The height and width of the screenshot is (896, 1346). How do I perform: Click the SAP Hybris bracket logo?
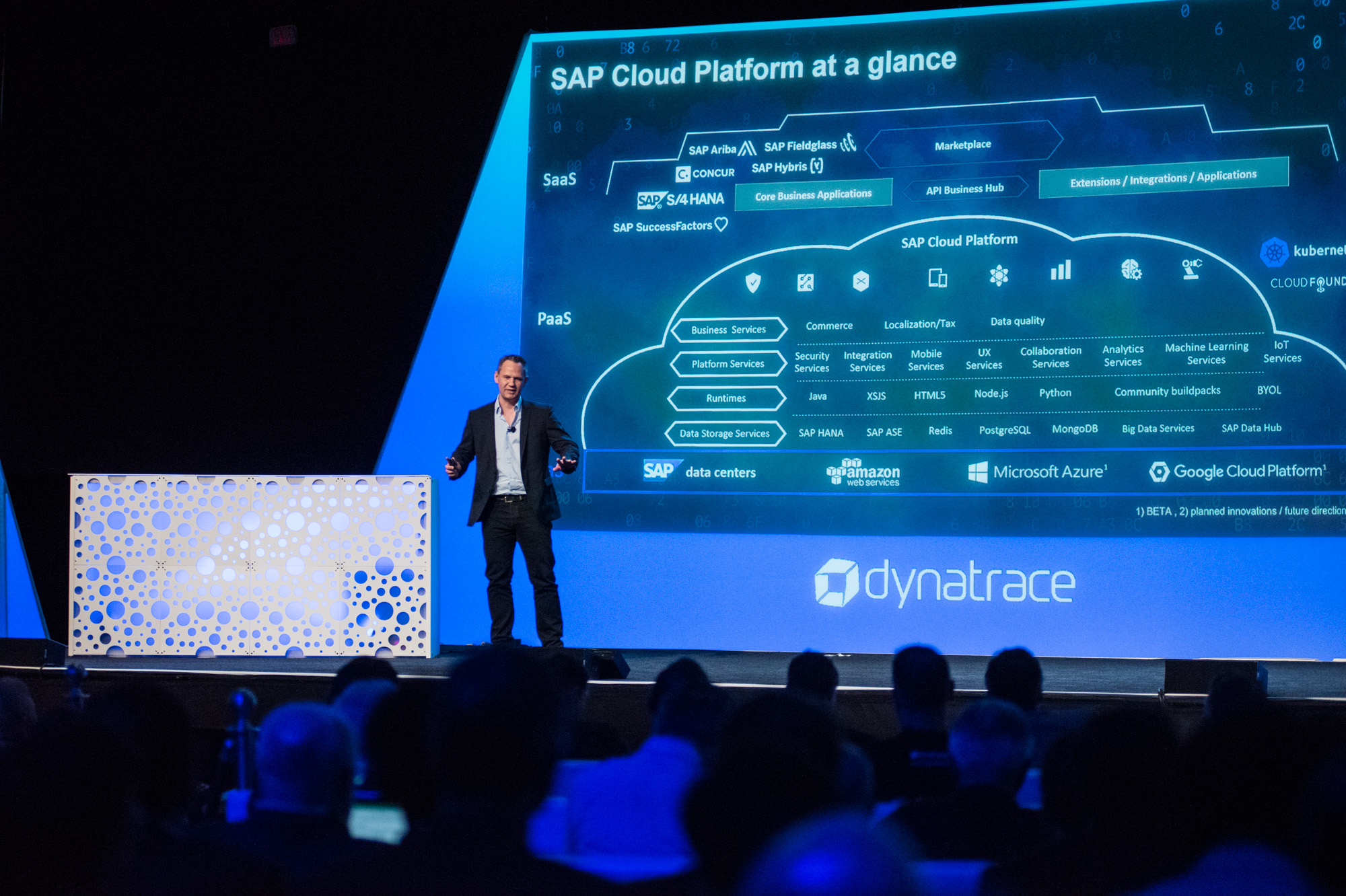click(816, 165)
